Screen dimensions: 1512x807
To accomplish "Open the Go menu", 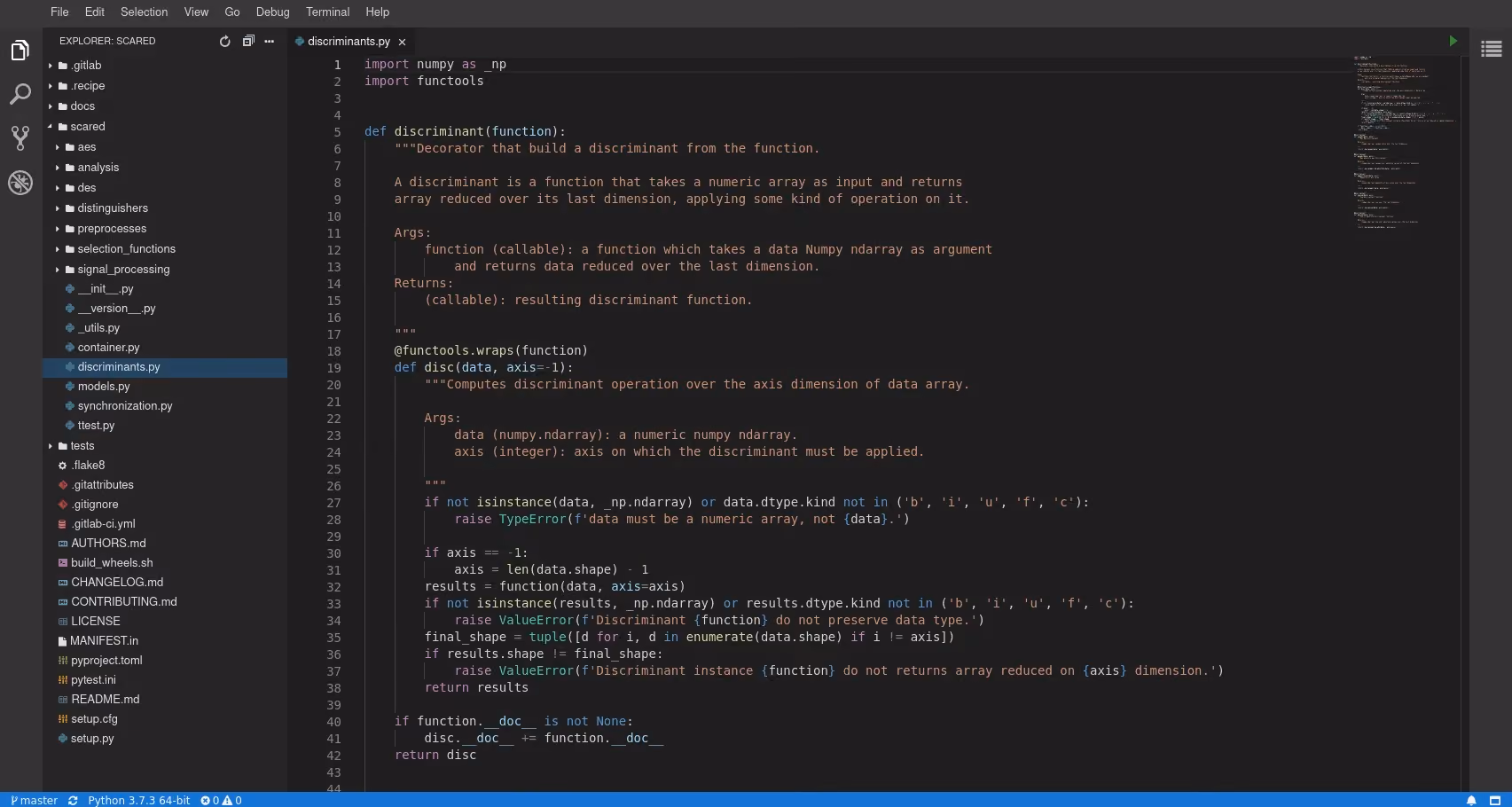I will click(x=232, y=12).
